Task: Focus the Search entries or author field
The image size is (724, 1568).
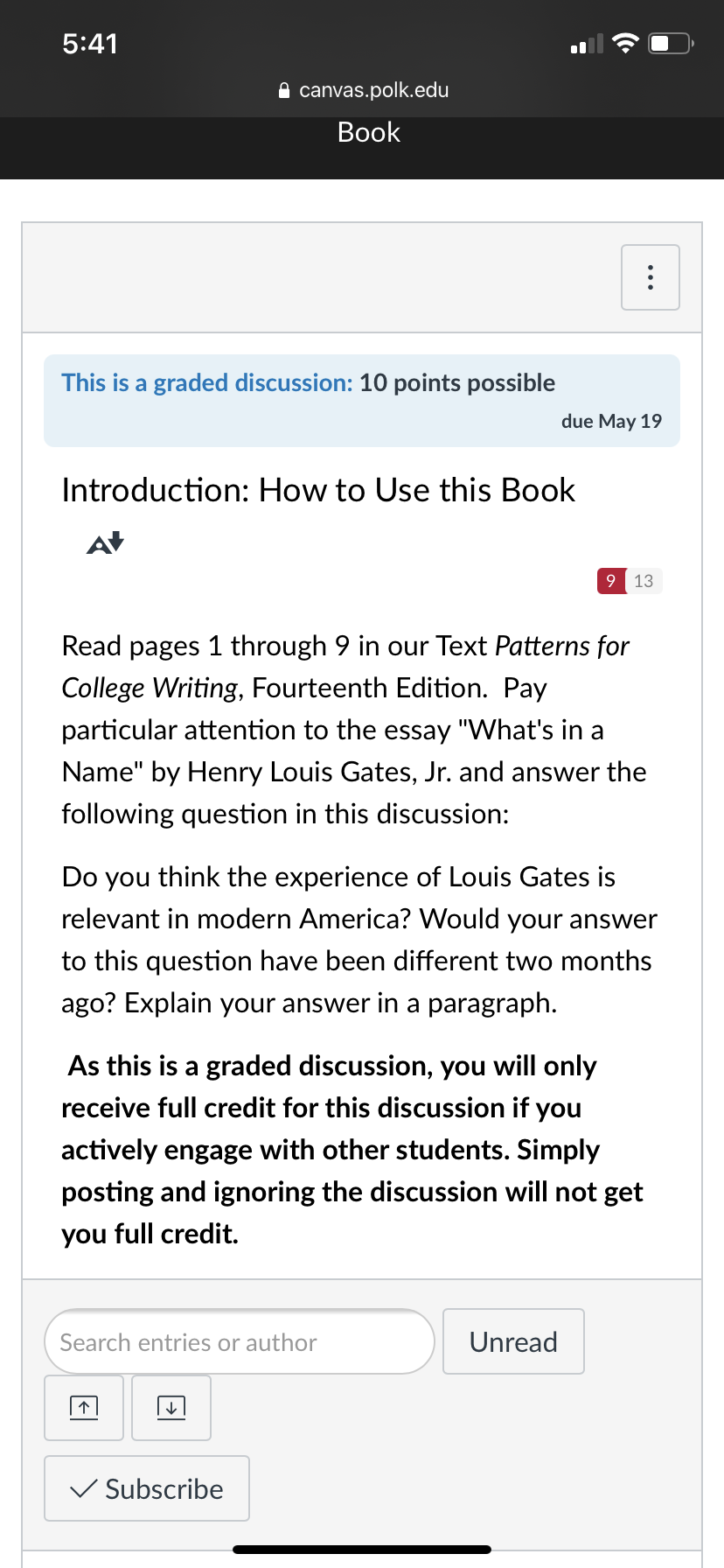Action: pos(240,1341)
